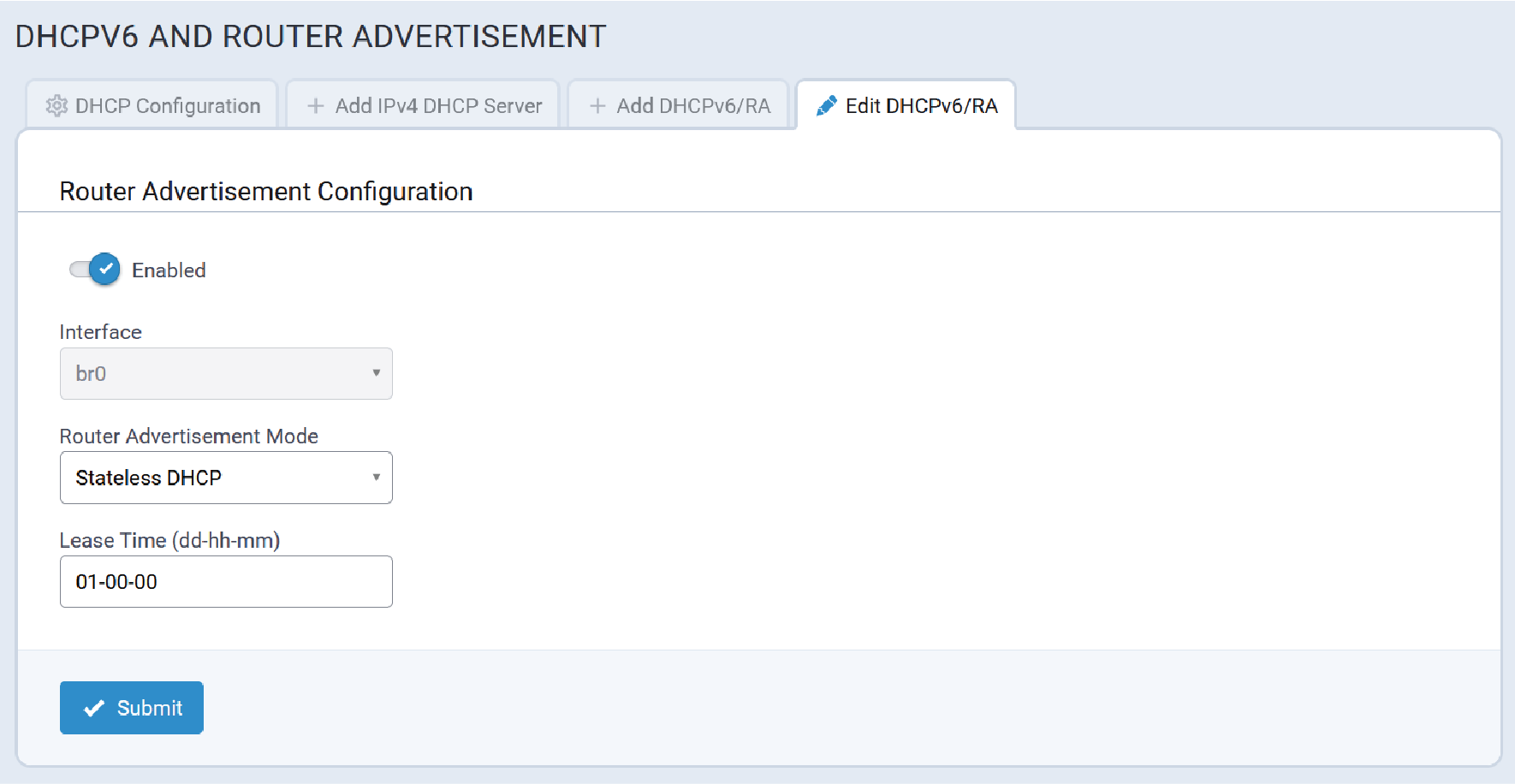1515x784 pixels.
Task: Expand the Router Advertisement Mode dropdown
Action: [x=226, y=478]
